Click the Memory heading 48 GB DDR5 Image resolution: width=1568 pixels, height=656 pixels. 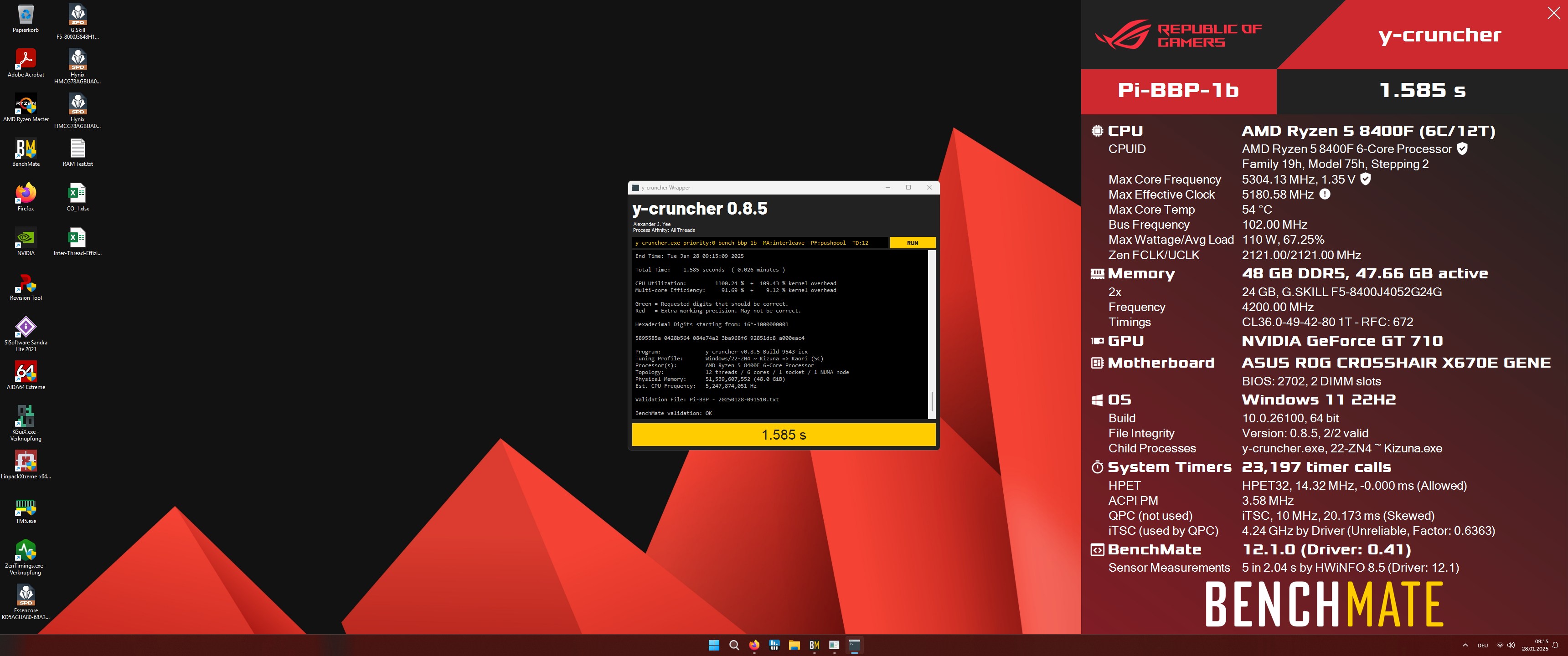(x=1365, y=274)
